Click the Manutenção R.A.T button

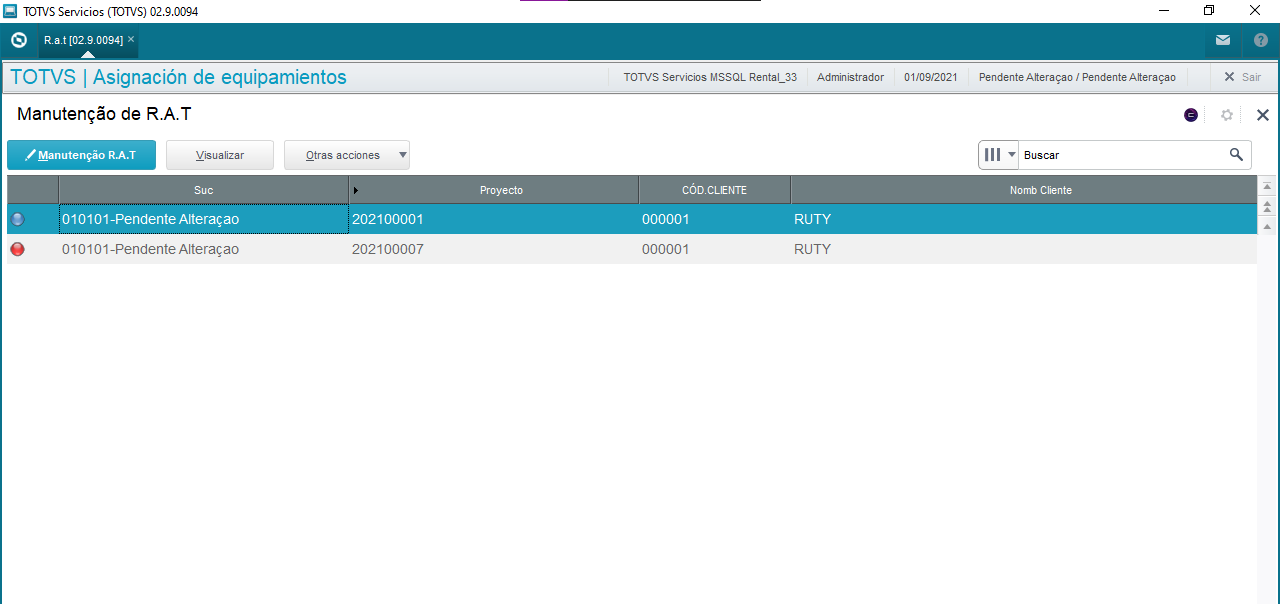coord(81,155)
